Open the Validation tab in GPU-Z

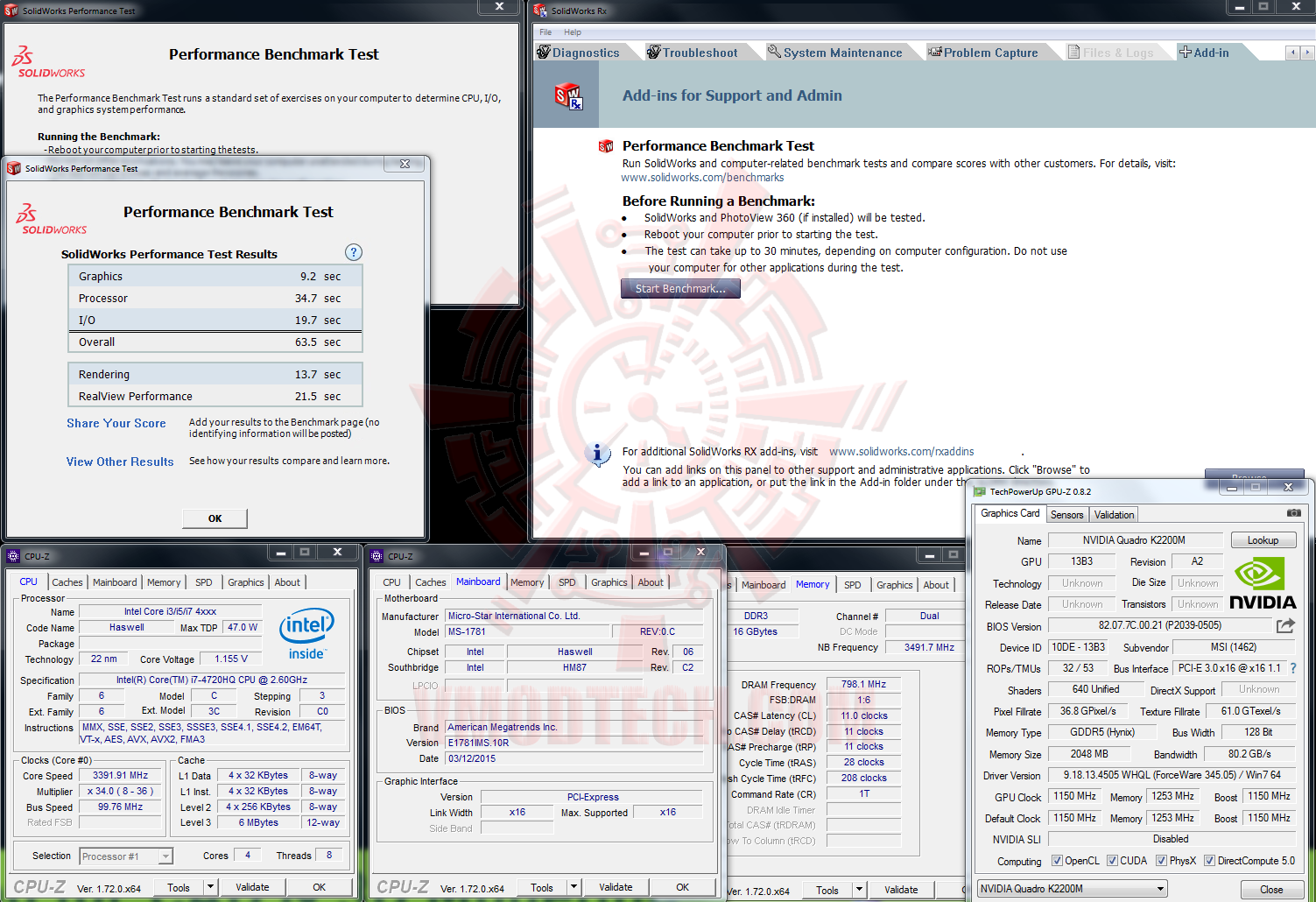coord(1114,515)
